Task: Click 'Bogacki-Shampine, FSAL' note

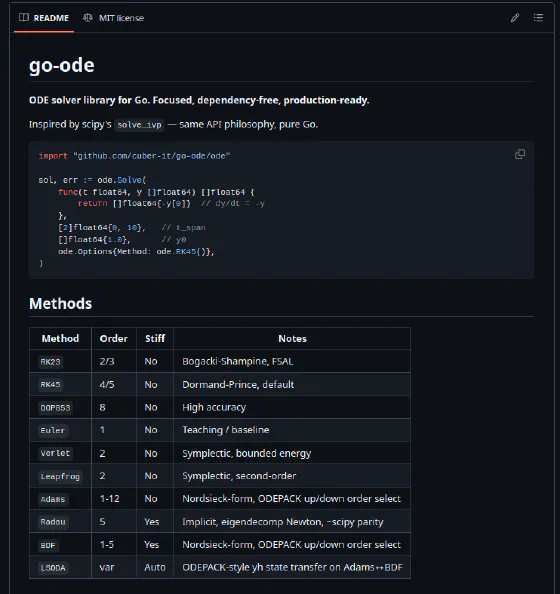Action: [x=238, y=361]
